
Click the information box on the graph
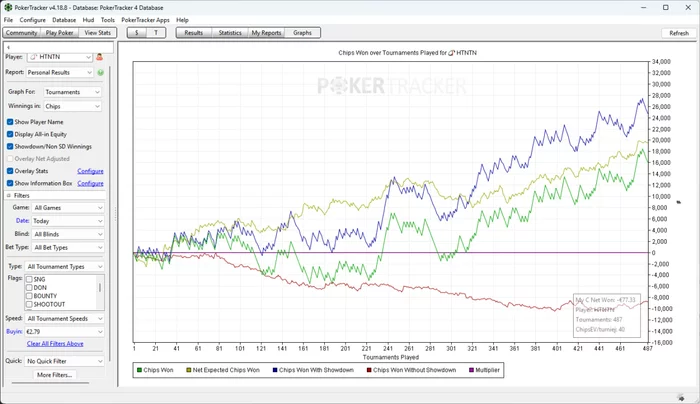[607, 315]
